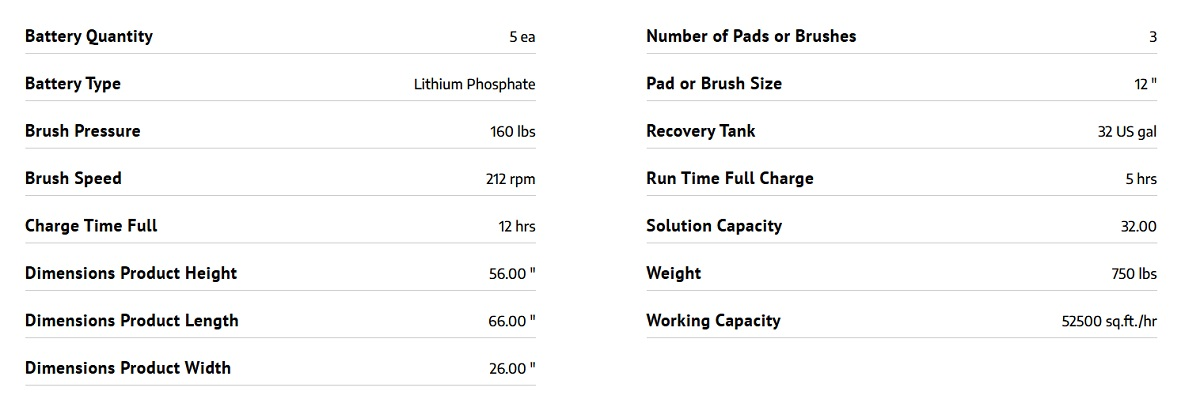
Task: Select the Dimensions Product Width label
Action: click(128, 368)
